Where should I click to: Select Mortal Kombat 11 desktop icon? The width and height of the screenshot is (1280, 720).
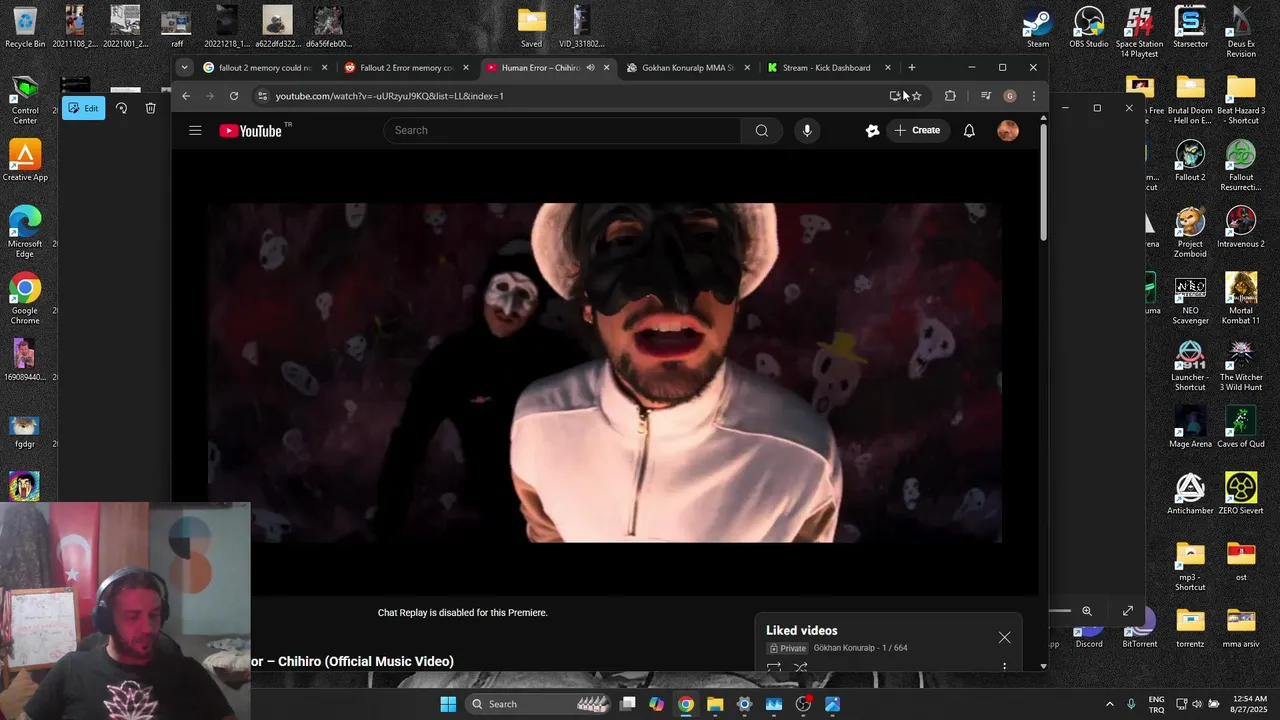point(1241,299)
